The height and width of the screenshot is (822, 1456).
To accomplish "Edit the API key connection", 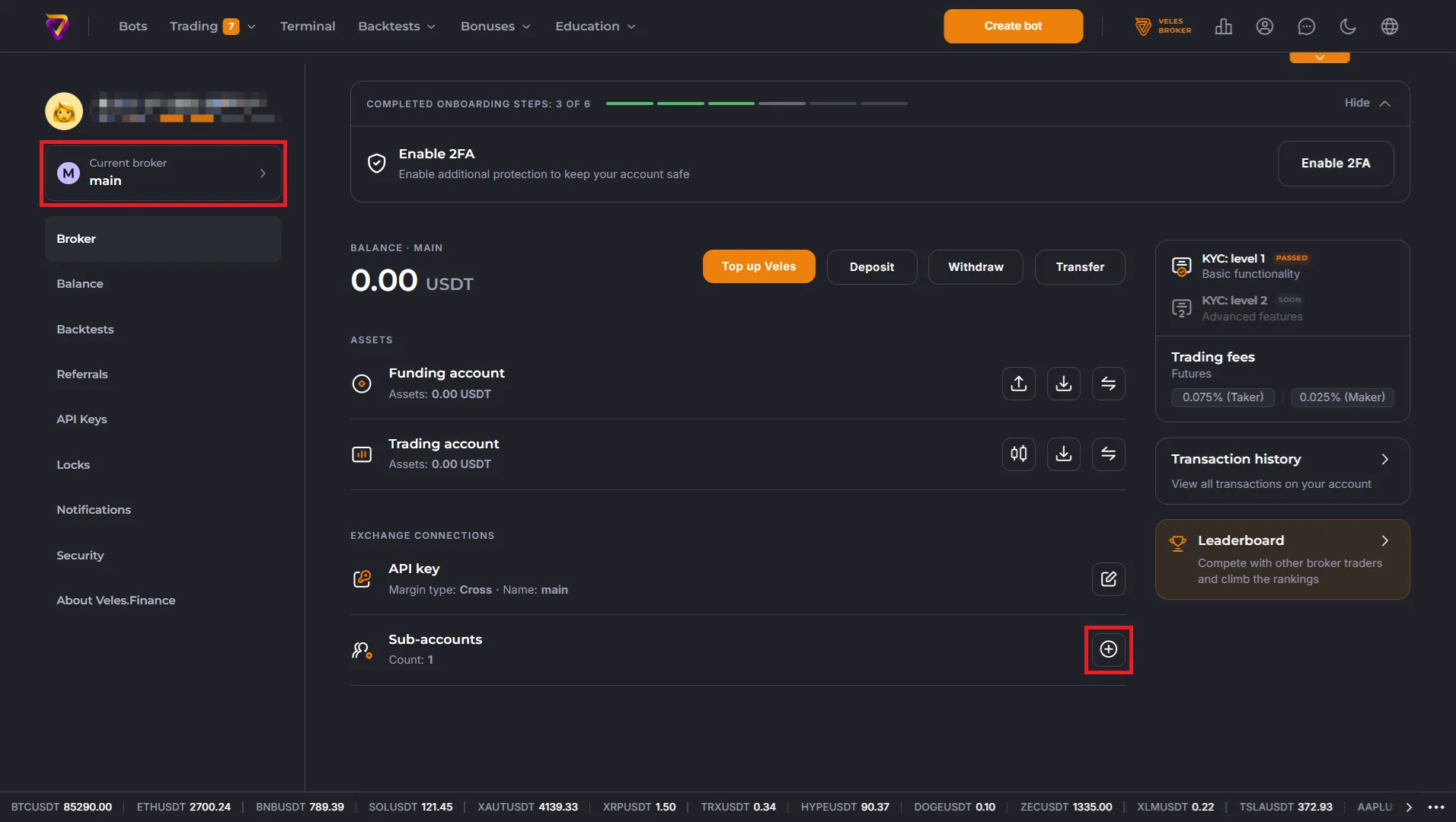I will click(1108, 579).
